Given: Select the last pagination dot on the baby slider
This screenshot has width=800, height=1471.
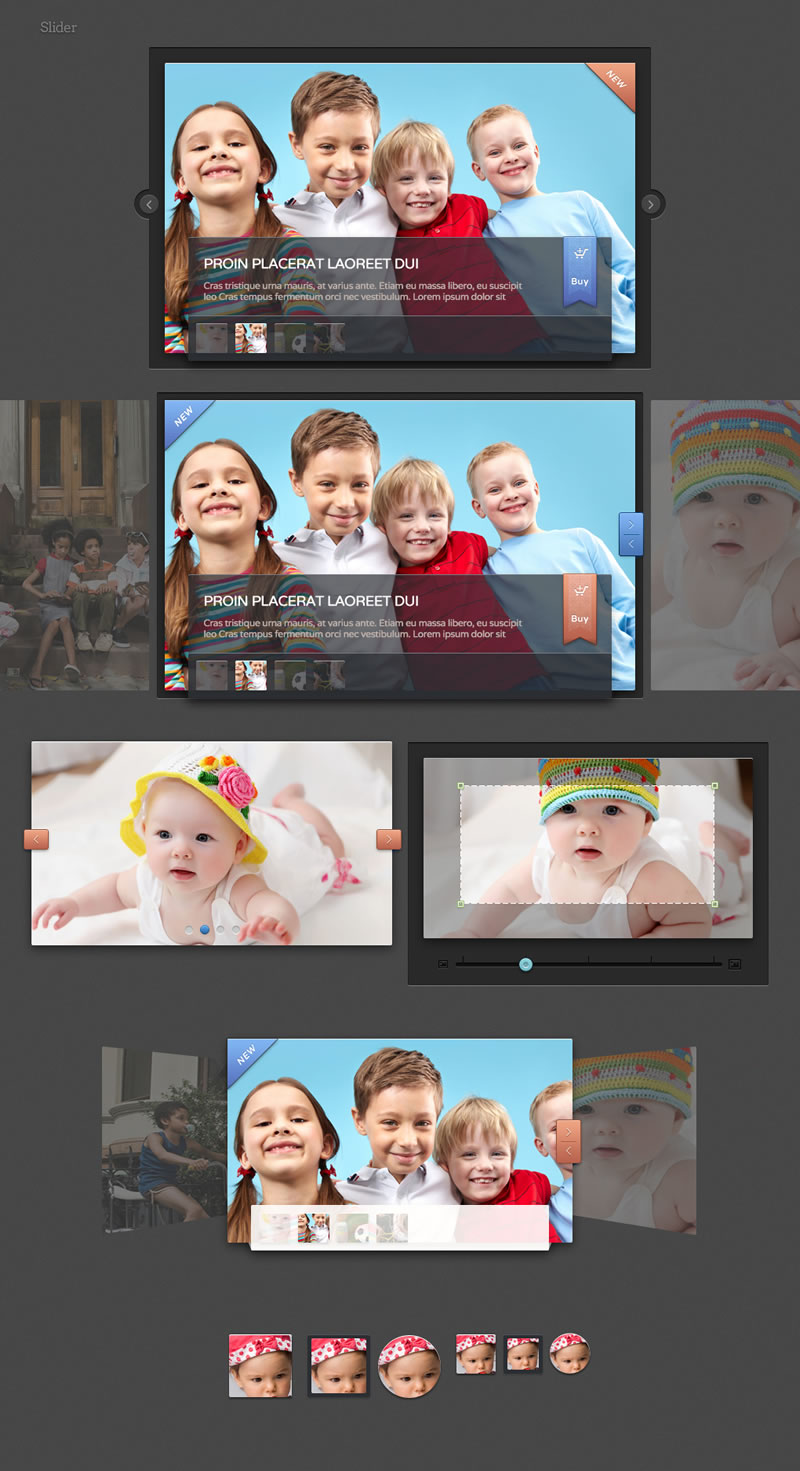Looking at the screenshot, I should 236,929.
